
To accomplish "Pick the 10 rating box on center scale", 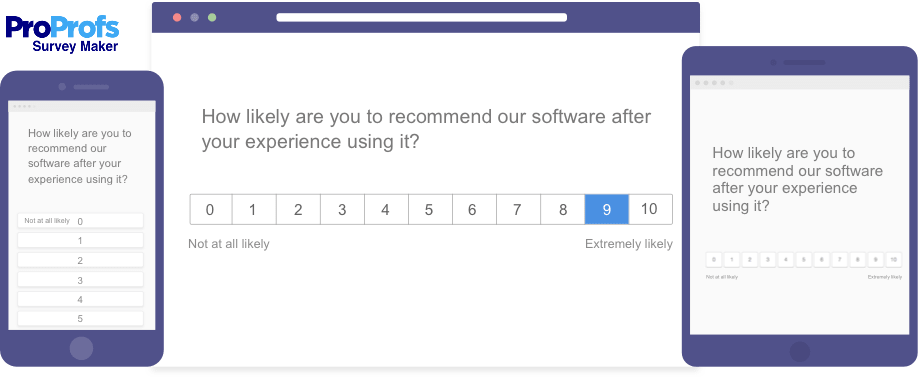I will coord(650,210).
